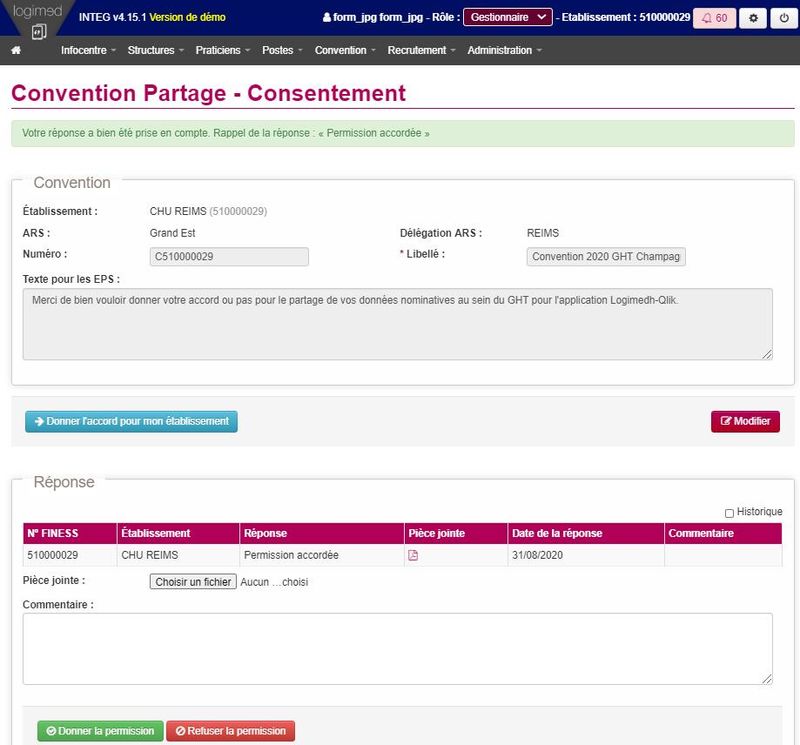
Task: Open the Recrutement menu
Action: (421, 50)
